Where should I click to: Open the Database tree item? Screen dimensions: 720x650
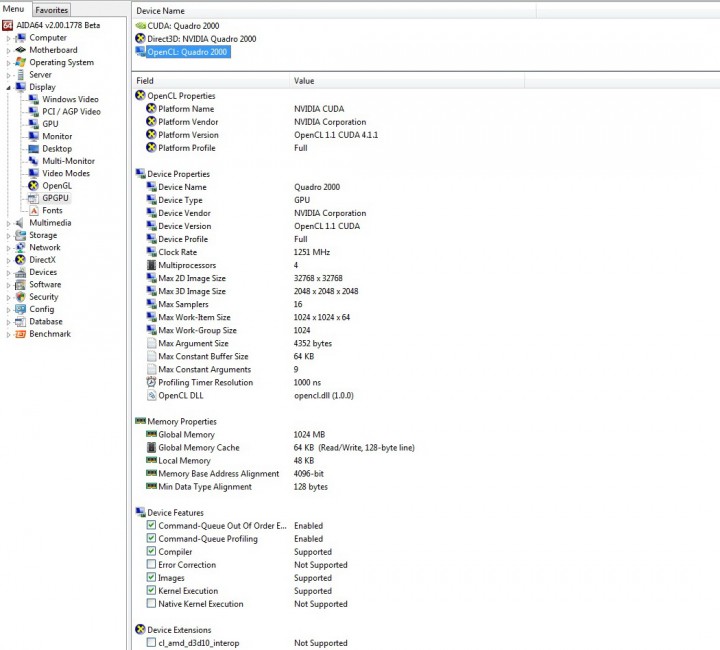point(46,322)
